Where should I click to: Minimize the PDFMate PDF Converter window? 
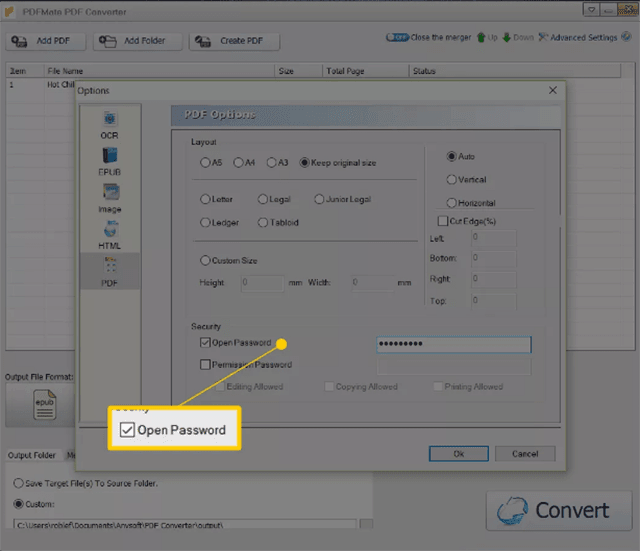pos(608,9)
